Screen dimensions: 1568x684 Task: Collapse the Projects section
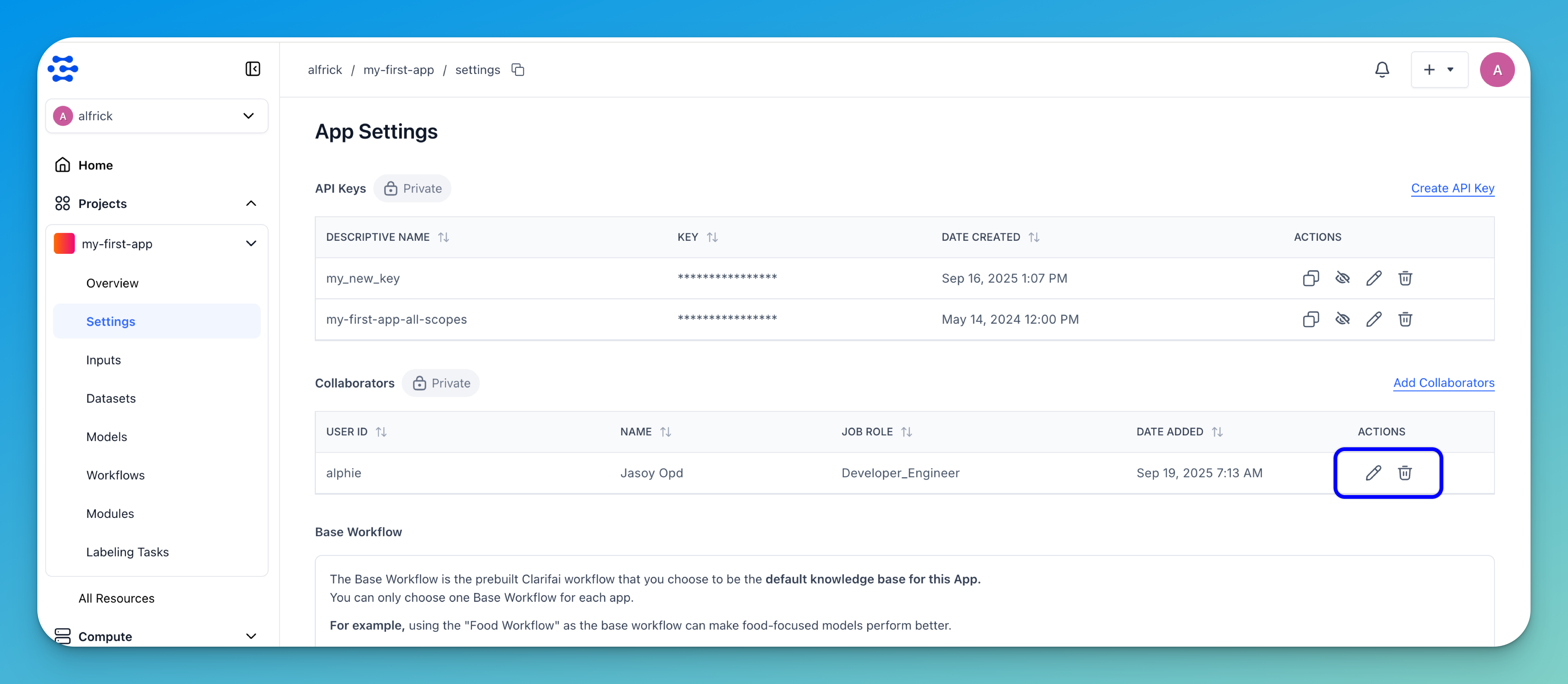click(x=251, y=203)
